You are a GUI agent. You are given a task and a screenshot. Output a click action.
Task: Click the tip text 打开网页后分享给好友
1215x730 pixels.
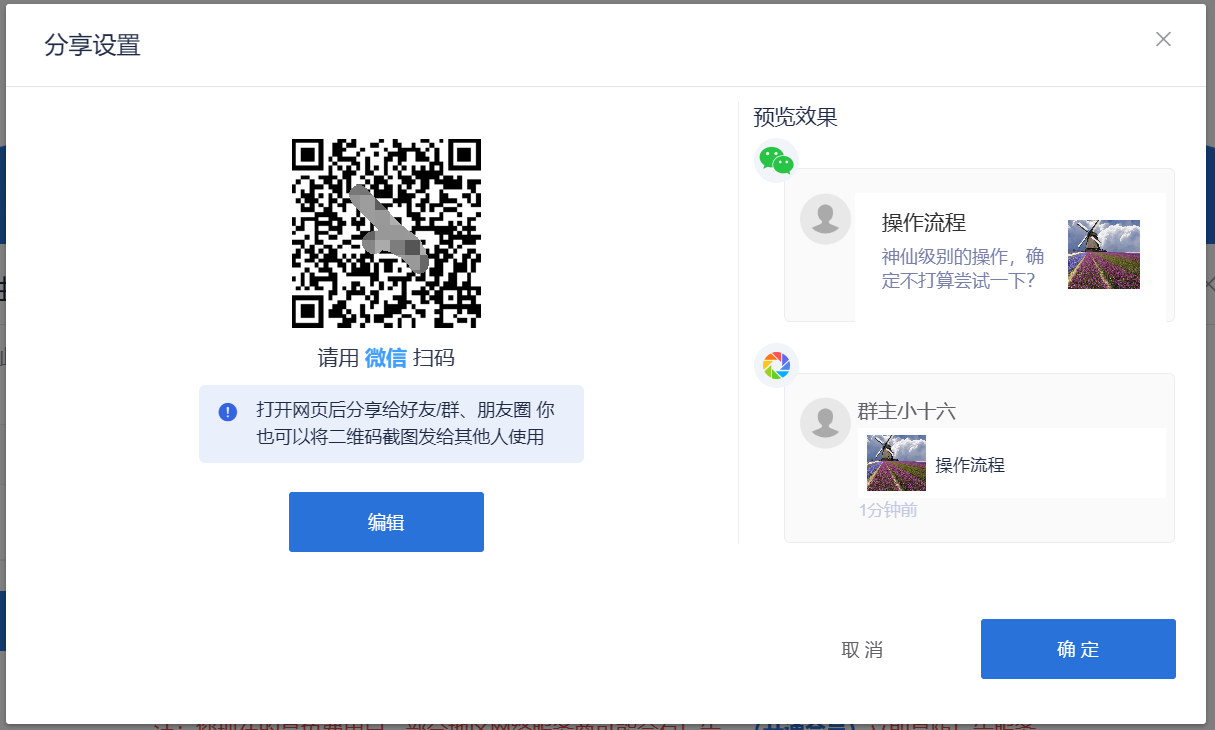(x=405, y=423)
